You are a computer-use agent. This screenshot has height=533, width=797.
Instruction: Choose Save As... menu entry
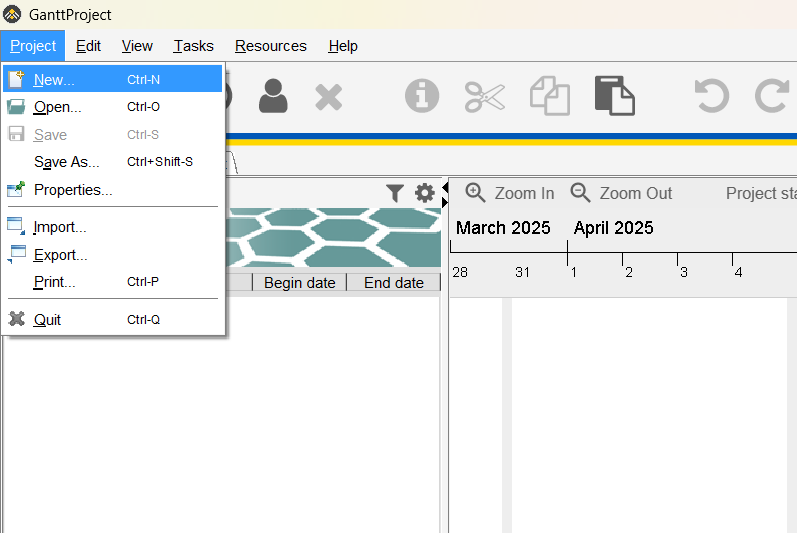112,162
